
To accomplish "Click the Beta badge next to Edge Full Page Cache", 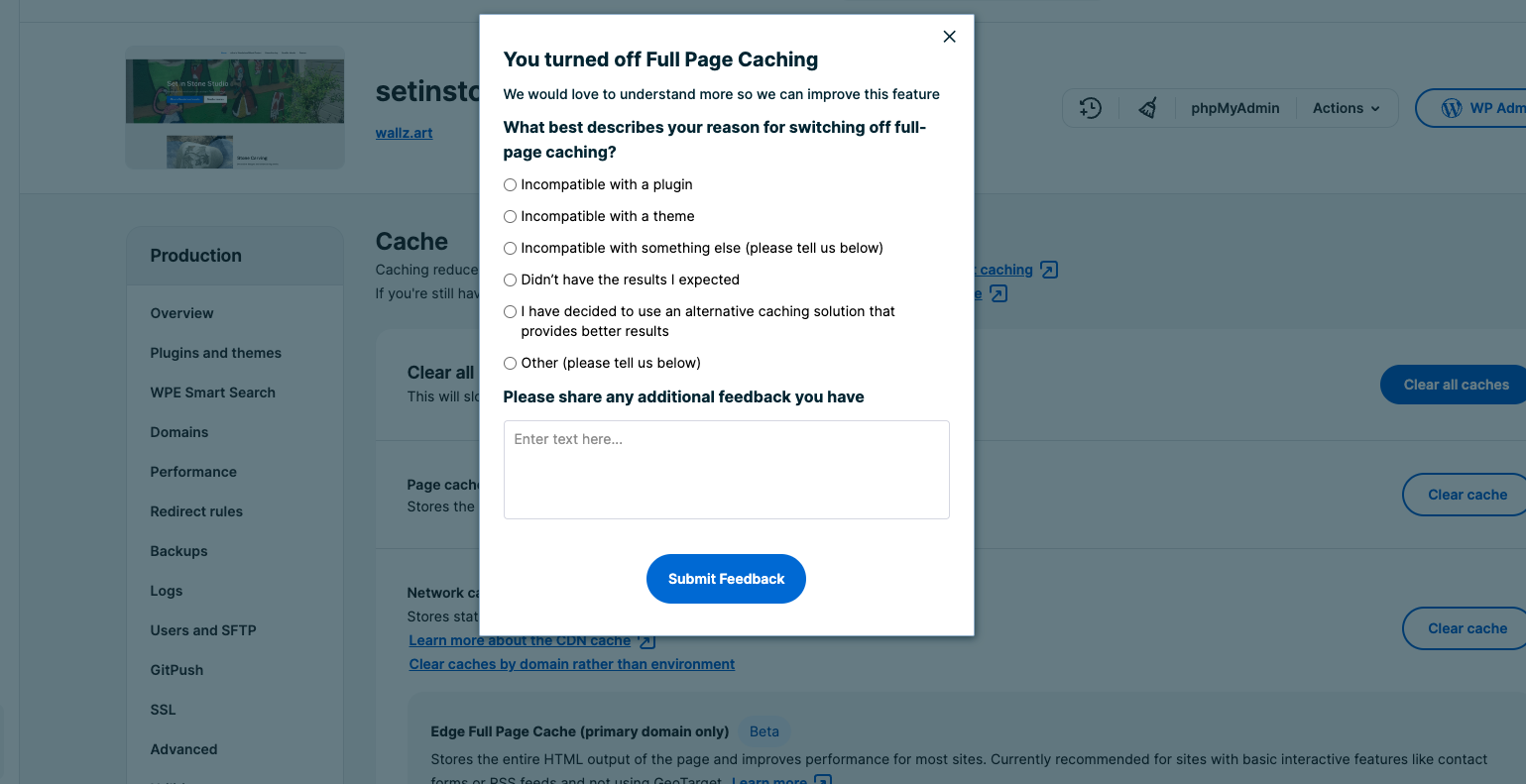I will click(x=763, y=731).
